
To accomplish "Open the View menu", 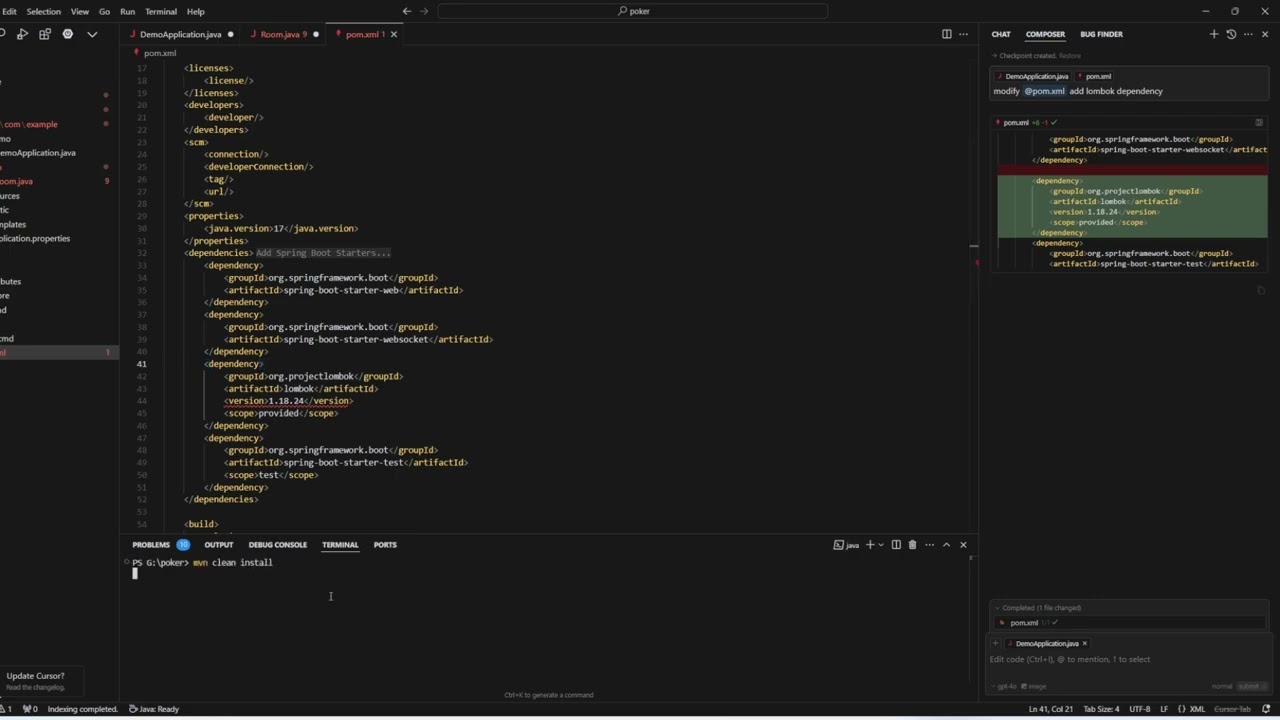I will [80, 11].
